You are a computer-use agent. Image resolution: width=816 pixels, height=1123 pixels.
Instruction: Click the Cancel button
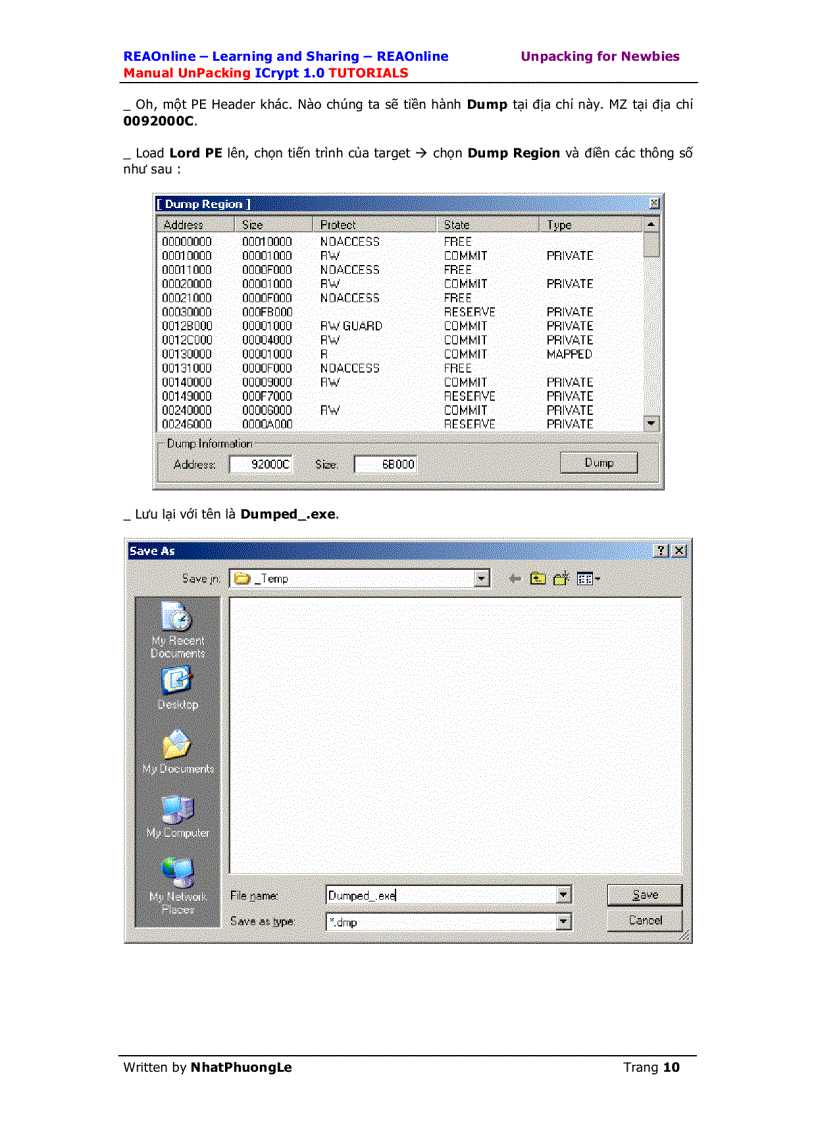tap(644, 920)
